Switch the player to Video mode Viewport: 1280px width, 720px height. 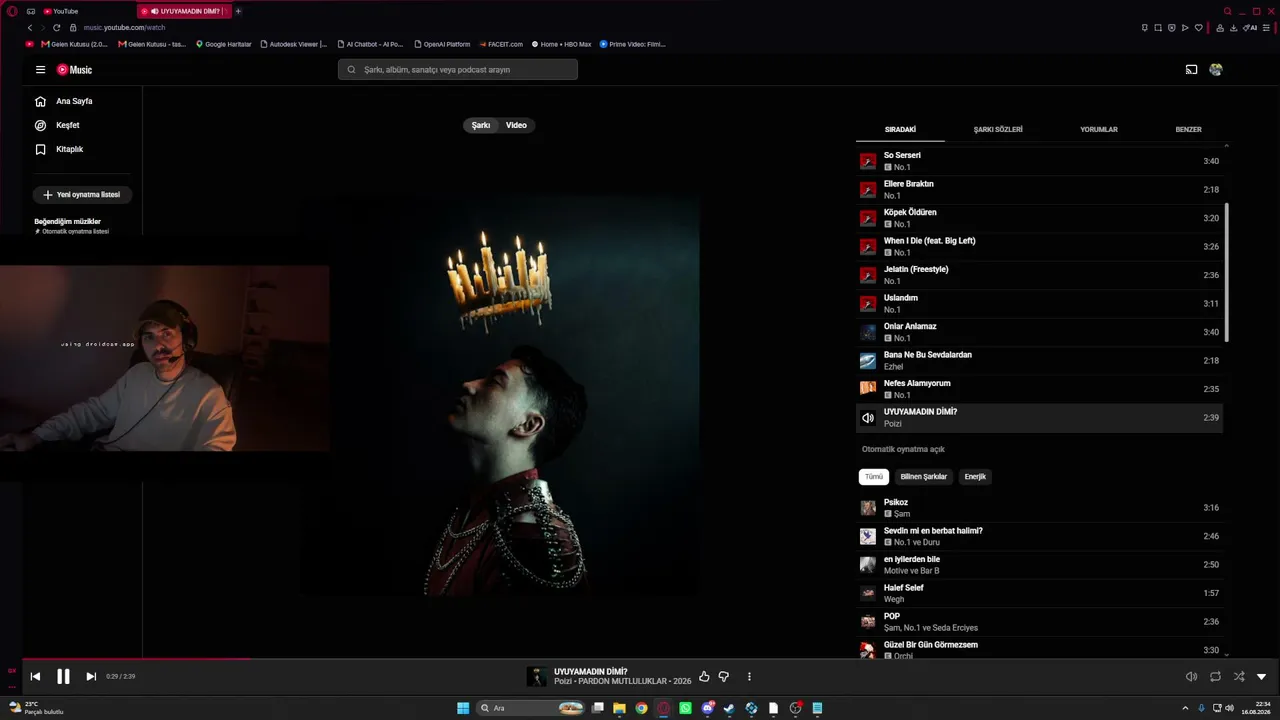[516, 125]
